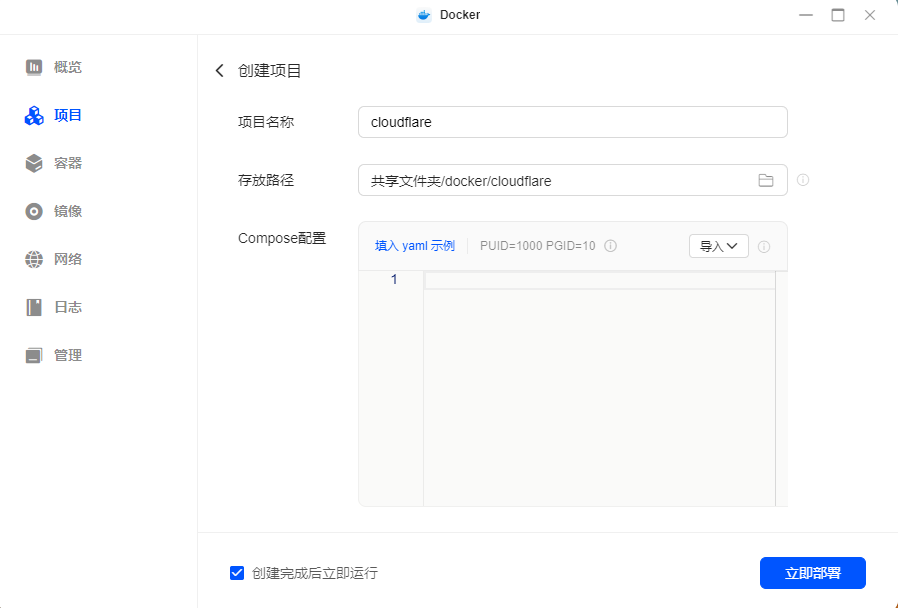Toggle the 创建完成后立即运行 checkbox
This screenshot has height=608, width=898.
[237, 573]
